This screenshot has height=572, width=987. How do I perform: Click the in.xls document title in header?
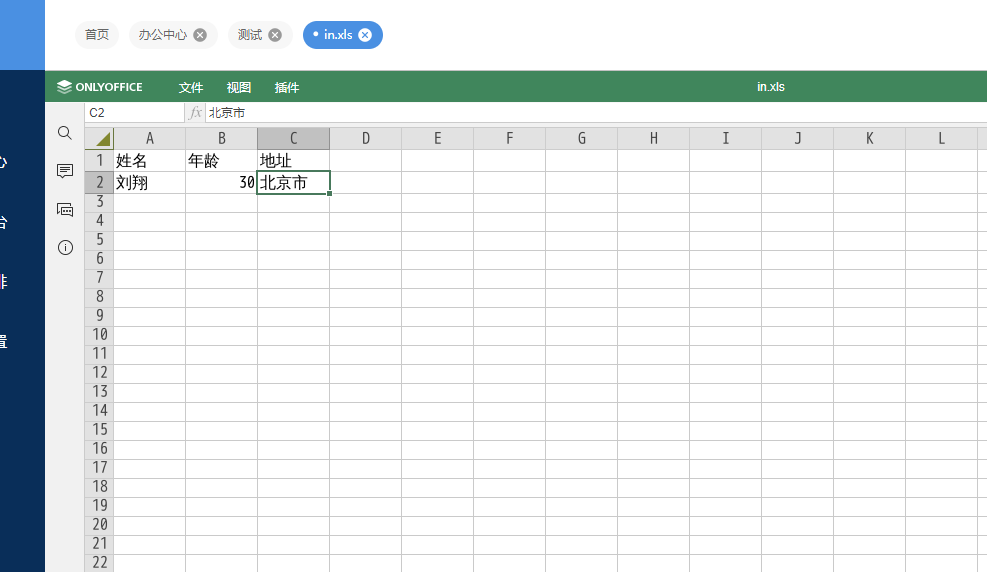click(770, 87)
